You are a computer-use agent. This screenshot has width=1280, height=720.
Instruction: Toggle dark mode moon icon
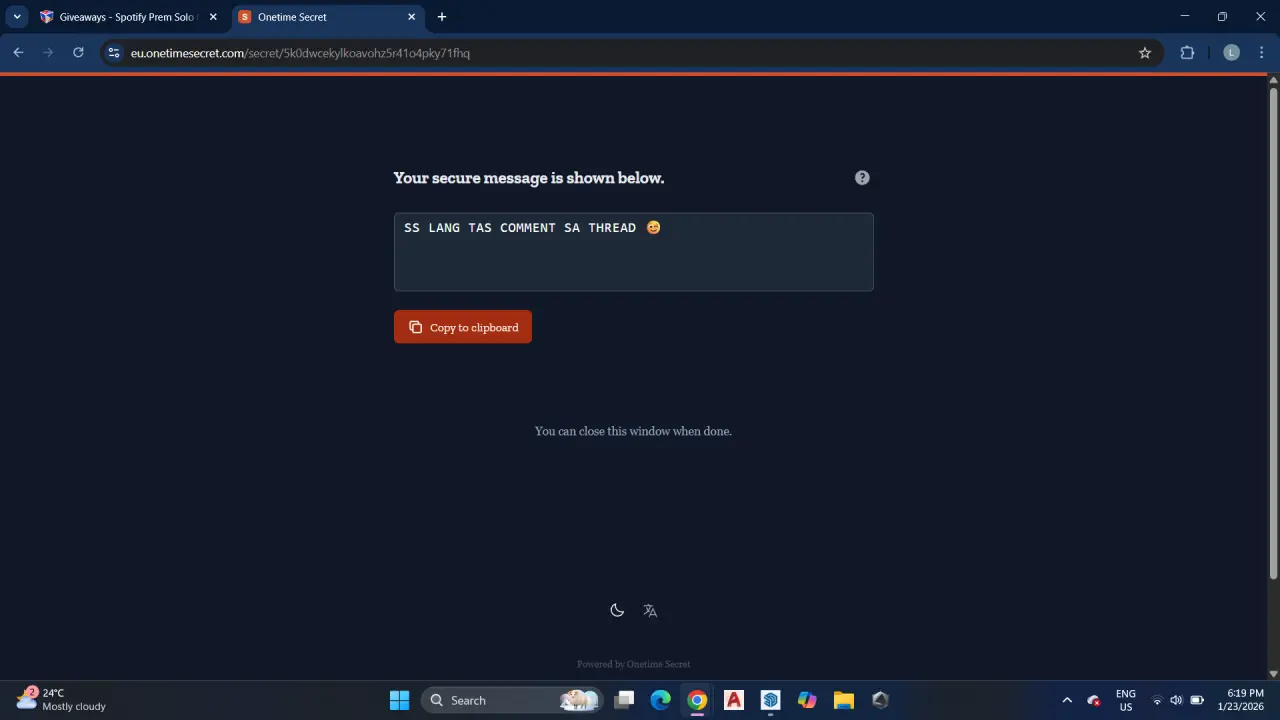pos(617,611)
